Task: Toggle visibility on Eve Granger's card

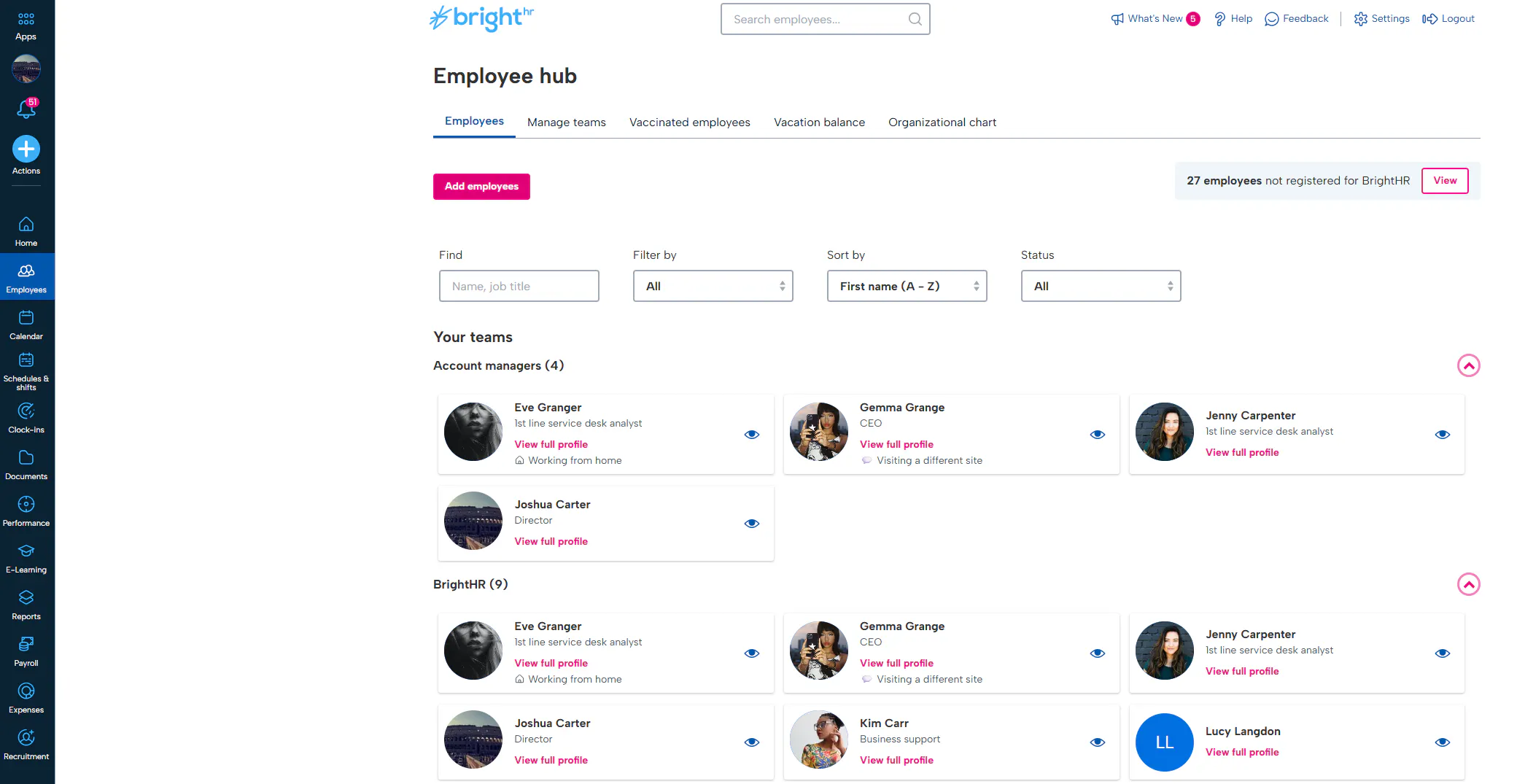Action: click(751, 434)
